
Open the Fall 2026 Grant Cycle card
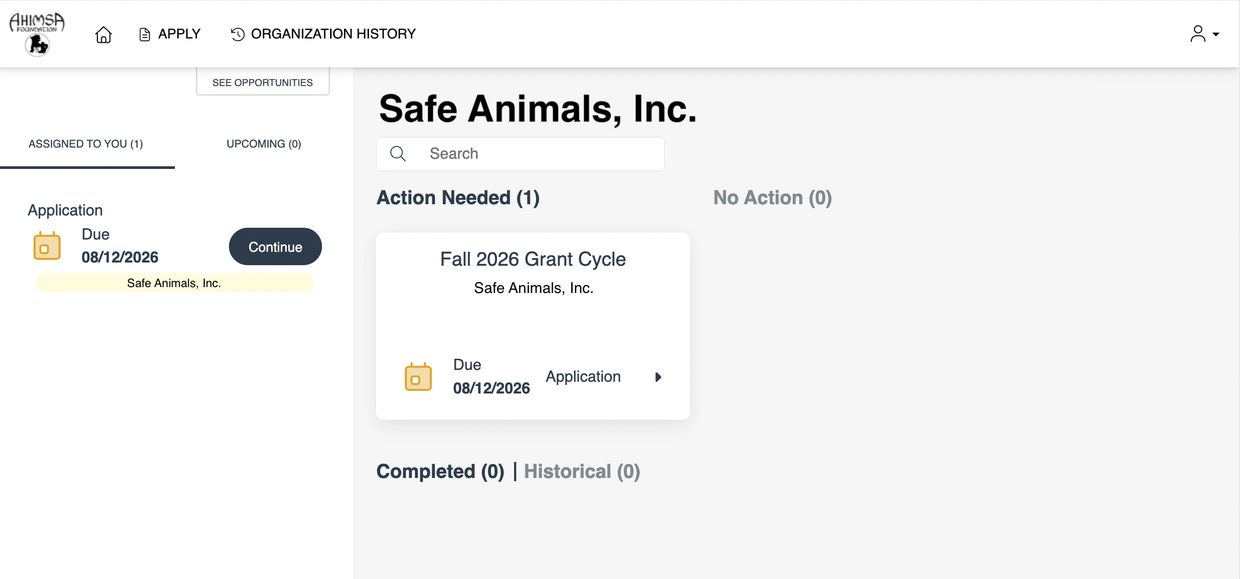click(x=533, y=326)
